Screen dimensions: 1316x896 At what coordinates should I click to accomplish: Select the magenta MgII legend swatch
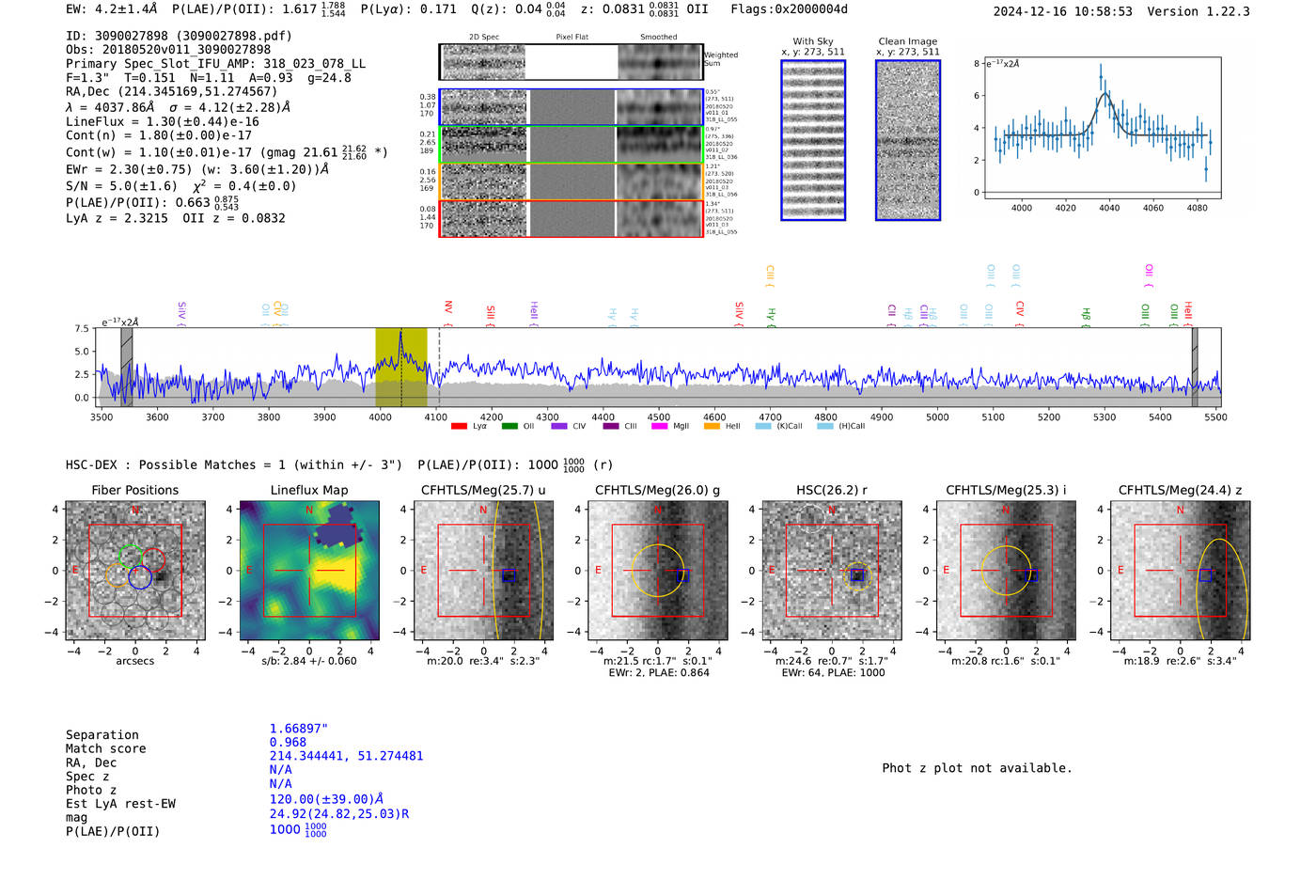[x=659, y=426]
